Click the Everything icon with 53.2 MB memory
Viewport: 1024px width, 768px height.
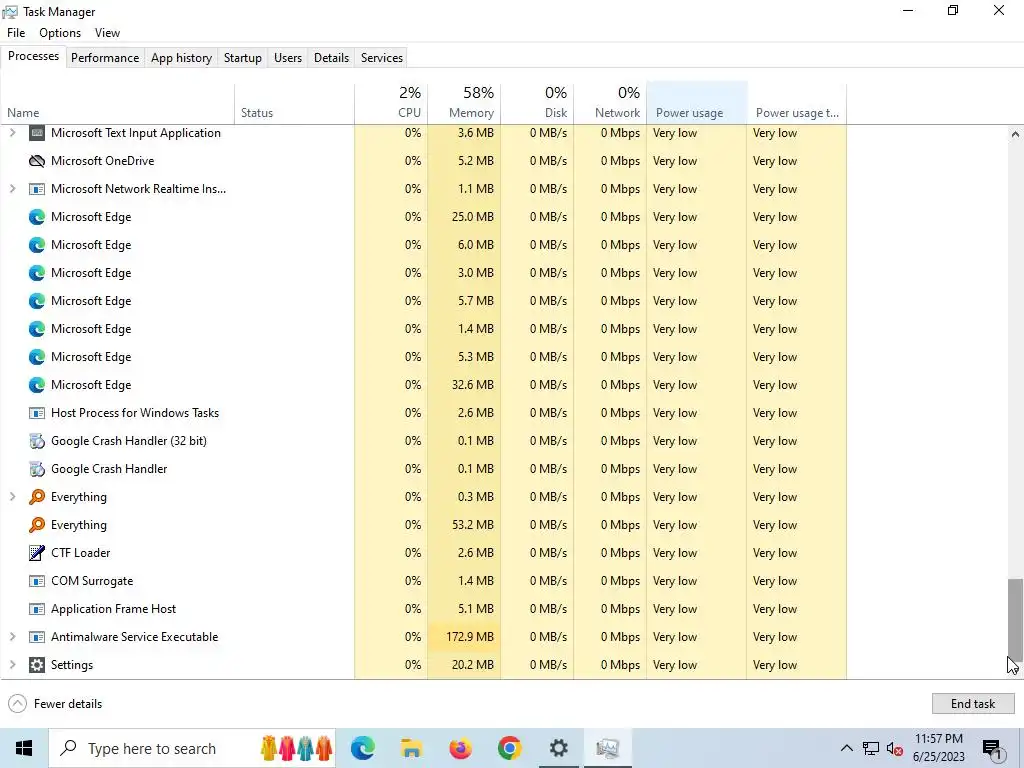(x=37, y=524)
